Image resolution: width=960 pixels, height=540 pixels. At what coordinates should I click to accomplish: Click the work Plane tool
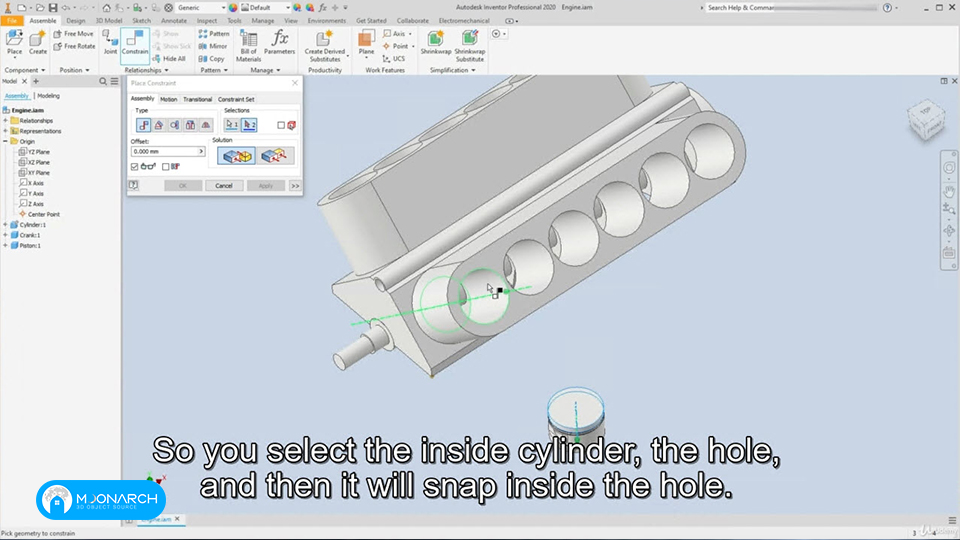366,43
